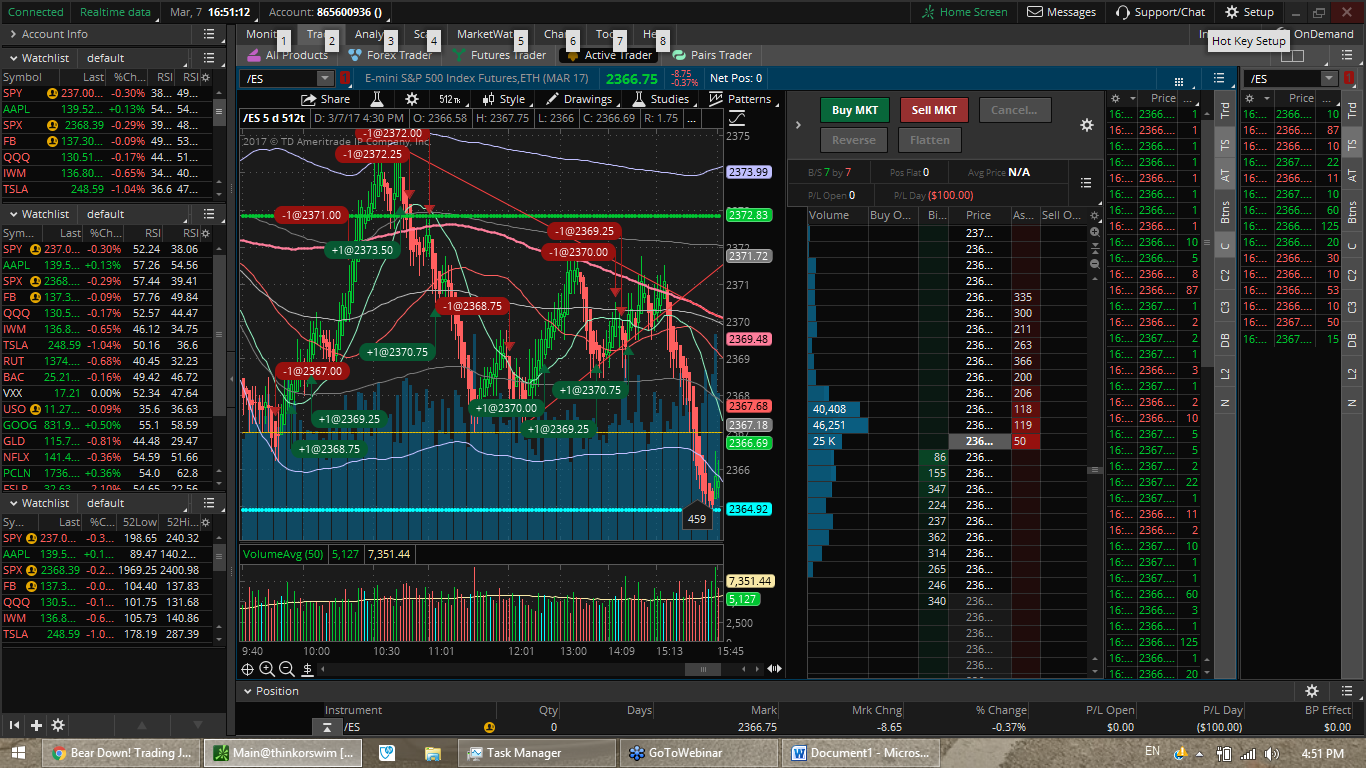
Task: Switch to Forex Trader sub-tab
Action: click(x=390, y=55)
